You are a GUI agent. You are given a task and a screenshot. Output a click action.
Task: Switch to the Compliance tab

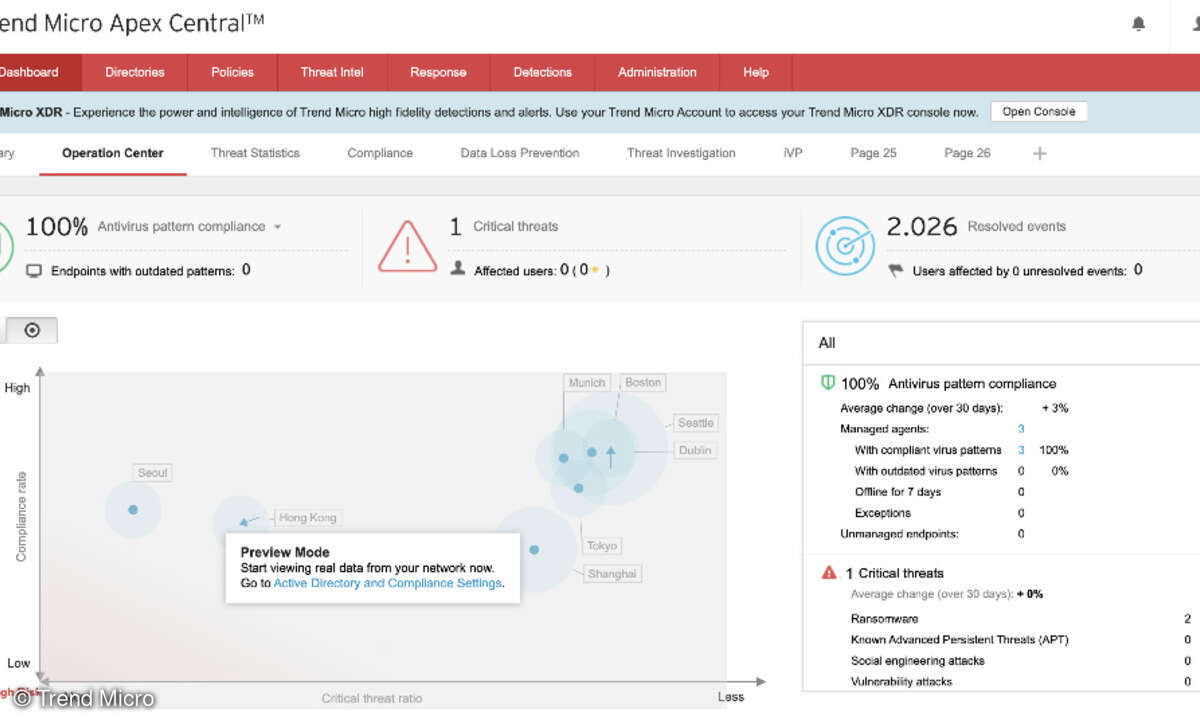pyautogui.click(x=380, y=153)
